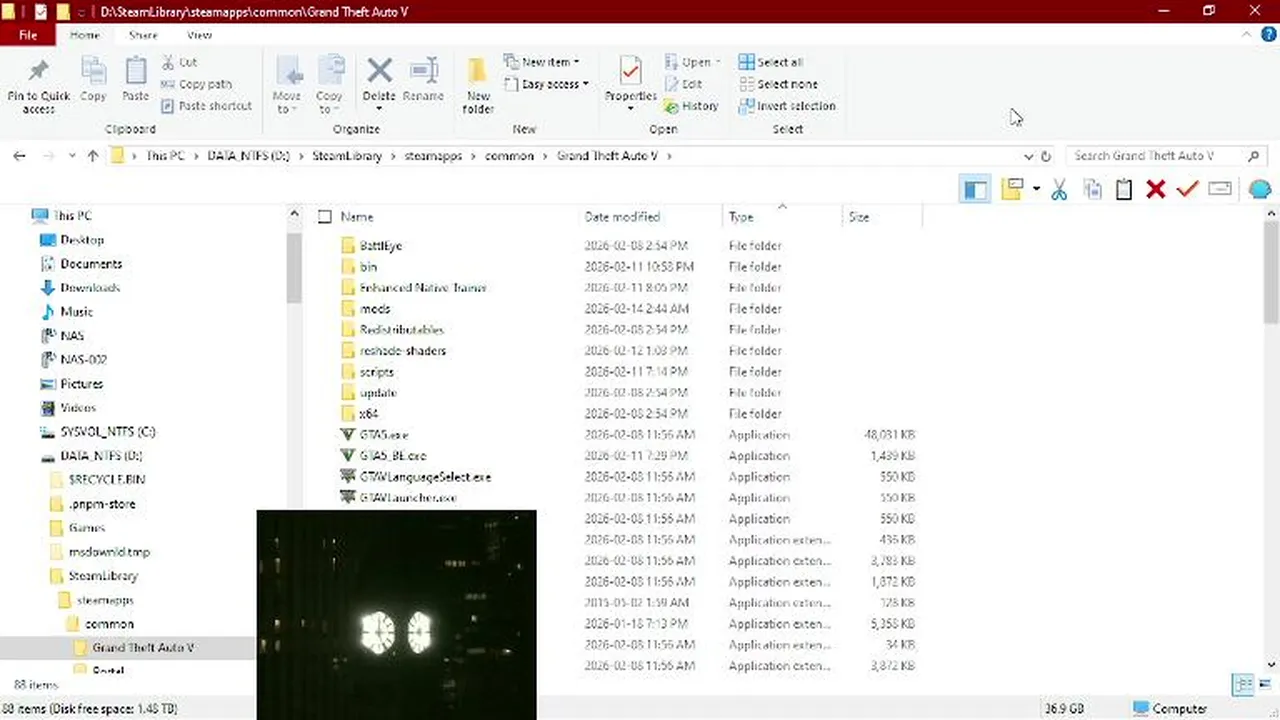1280x720 pixels.
Task: Open the File menu
Action: [x=28, y=35]
